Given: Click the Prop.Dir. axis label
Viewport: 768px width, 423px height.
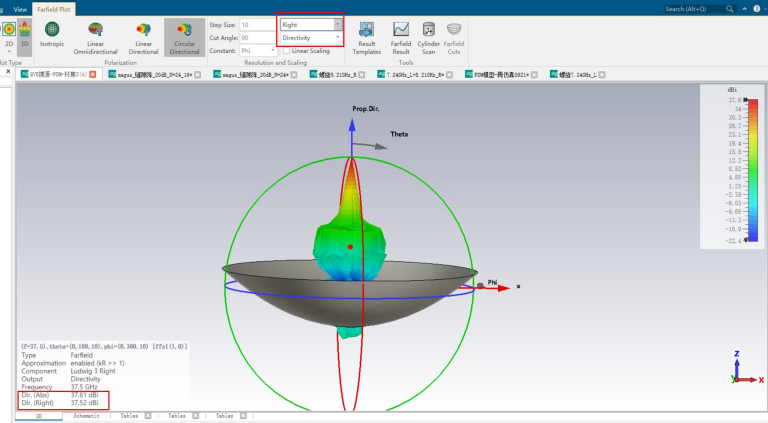Looking at the screenshot, I should pyautogui.click(x=366, y=109).
